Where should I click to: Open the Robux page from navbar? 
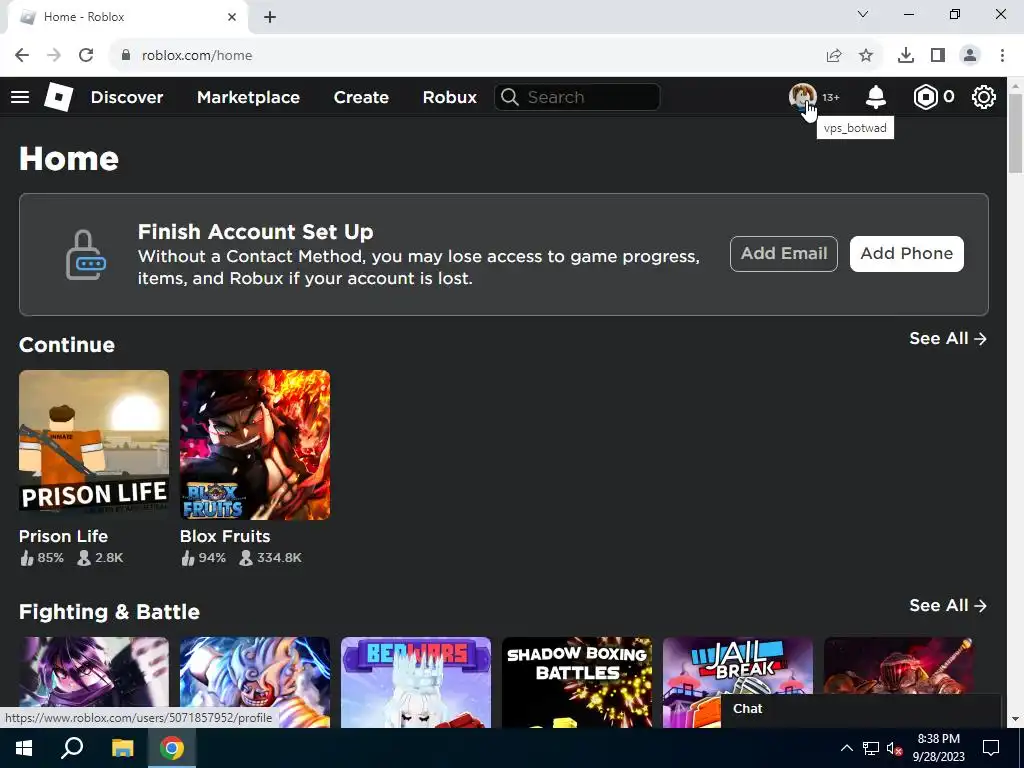[449, 97]
